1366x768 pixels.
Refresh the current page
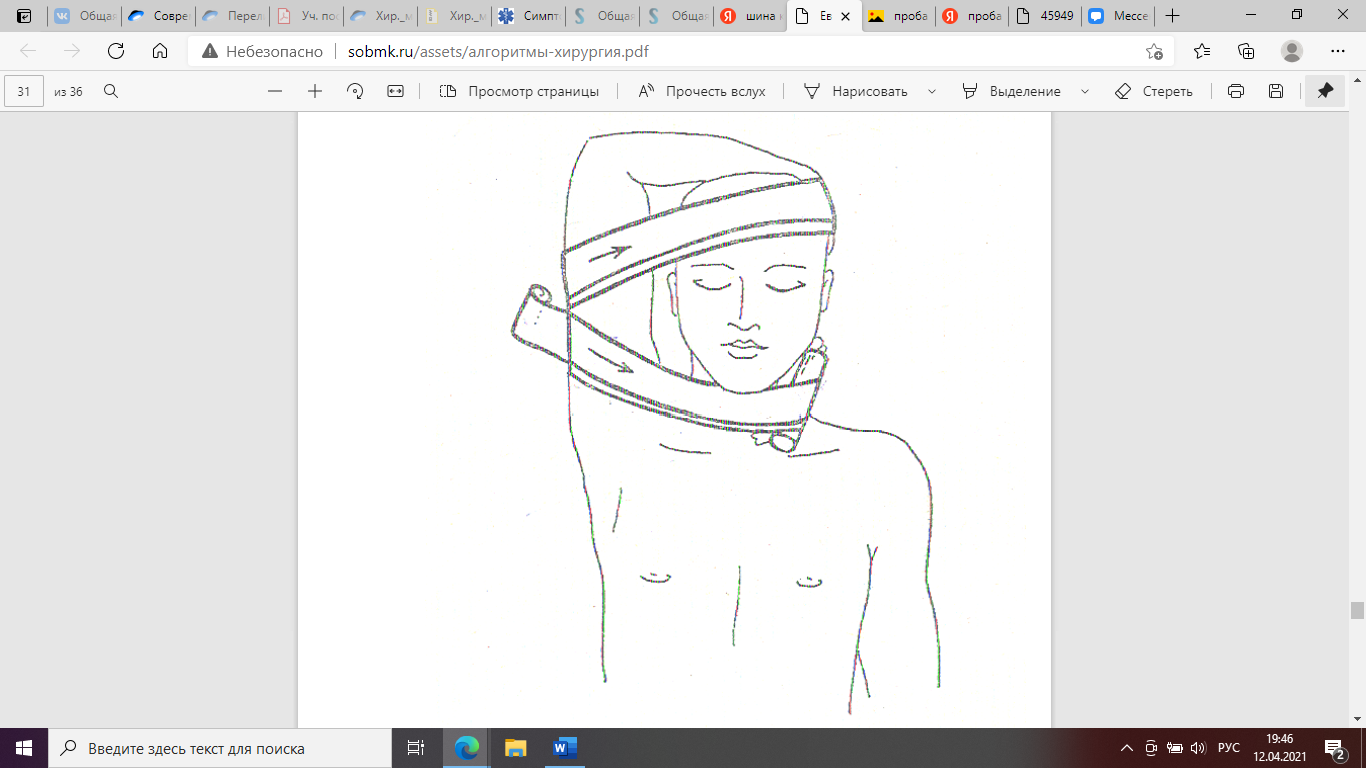click(116, 52)
